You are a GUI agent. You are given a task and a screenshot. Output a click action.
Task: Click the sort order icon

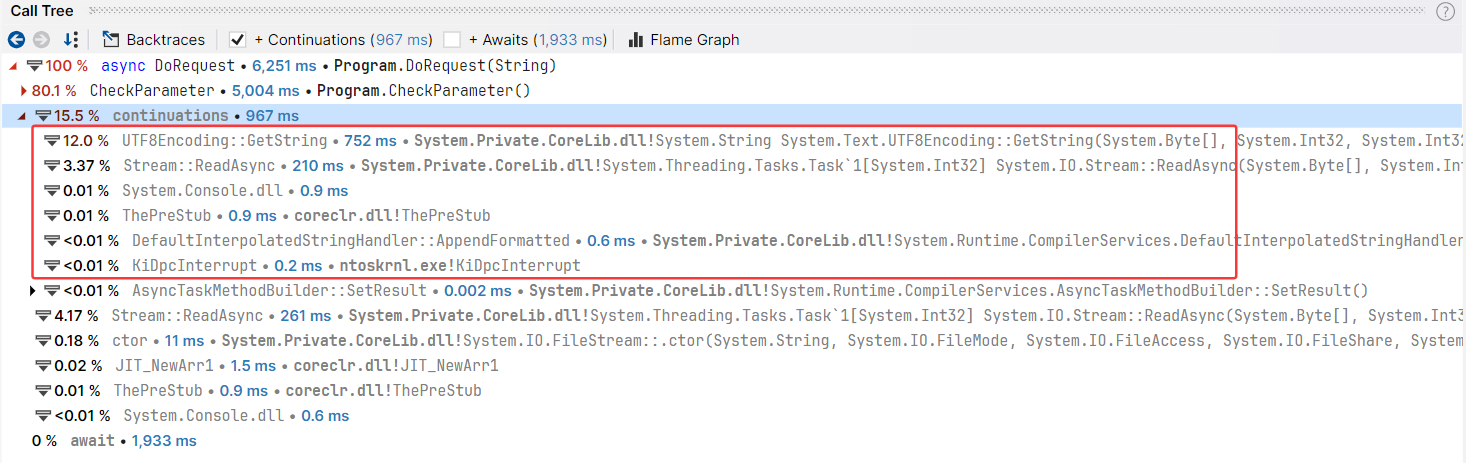(x=70, y=40)
